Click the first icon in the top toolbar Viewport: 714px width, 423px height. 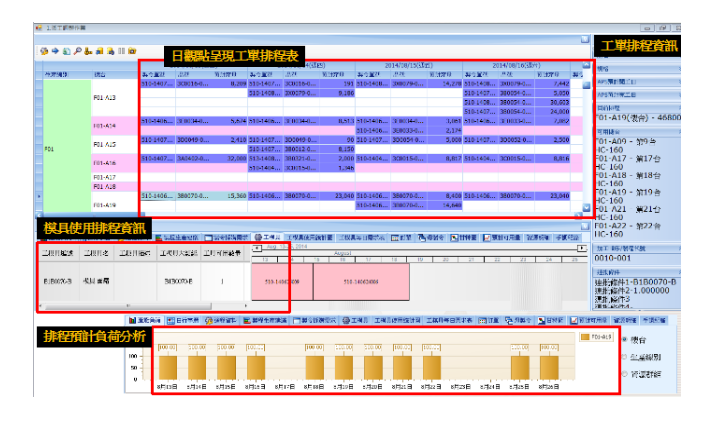[x=44, y=49]
